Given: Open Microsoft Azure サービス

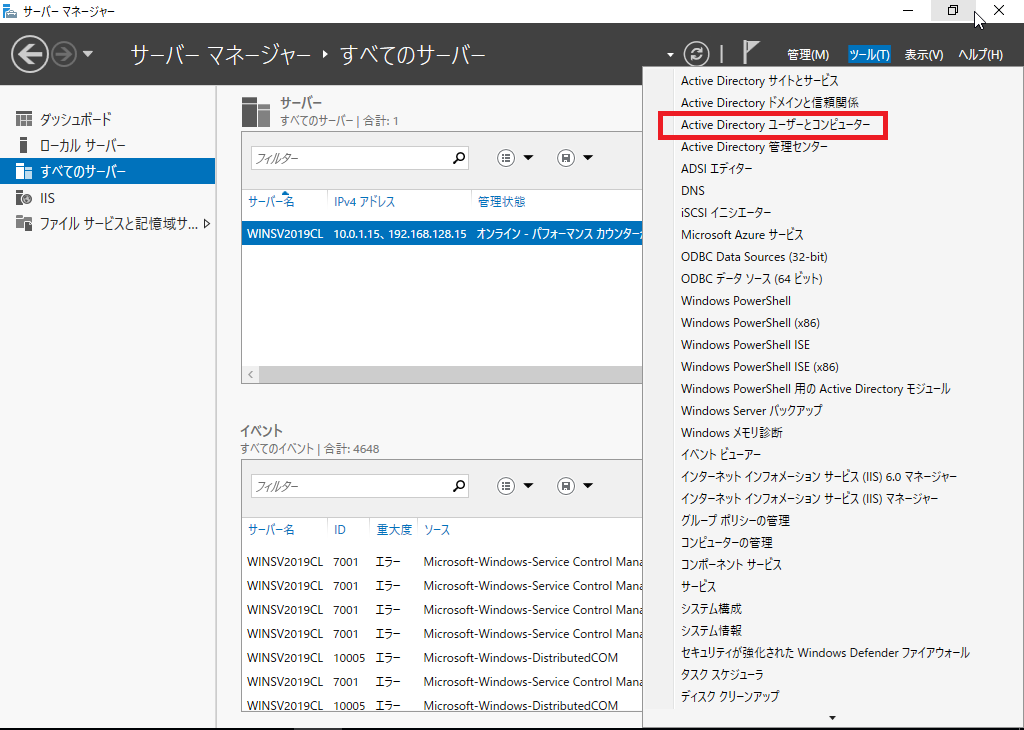Looking at the screenshot, I should 742,234.
